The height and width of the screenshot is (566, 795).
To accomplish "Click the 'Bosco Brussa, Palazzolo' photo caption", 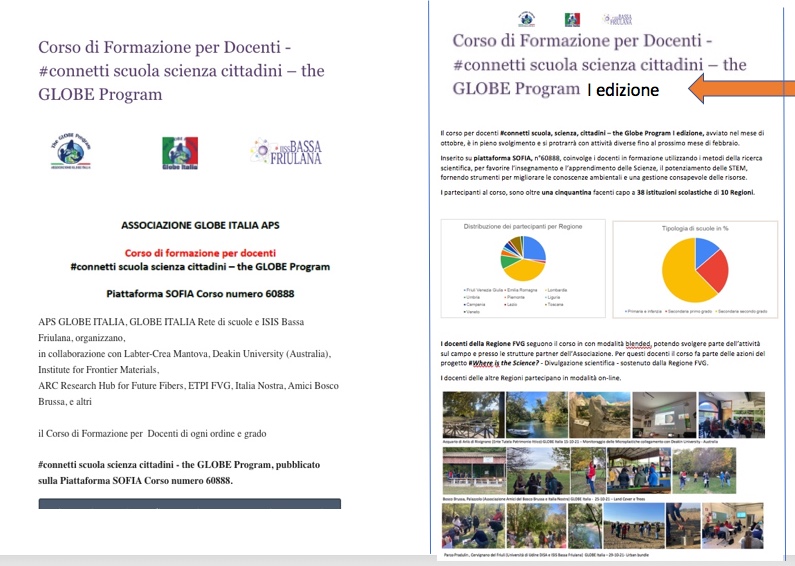I will [x=544, y=499].
